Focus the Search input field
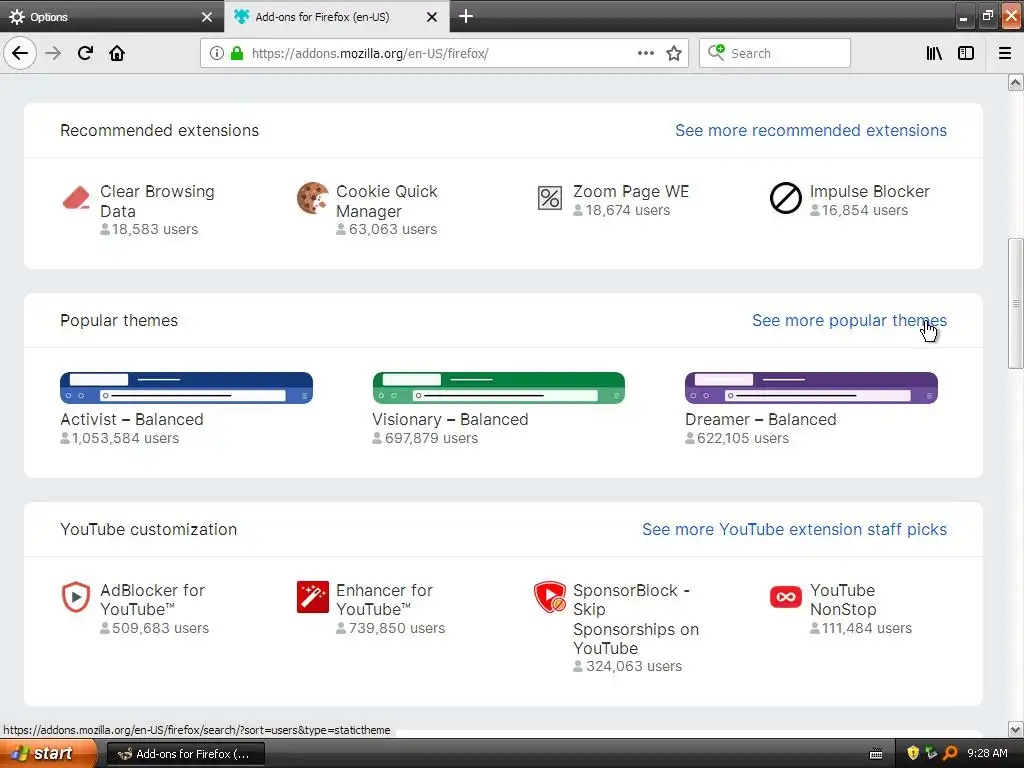The image size is (1024, 768). (775, 53)
